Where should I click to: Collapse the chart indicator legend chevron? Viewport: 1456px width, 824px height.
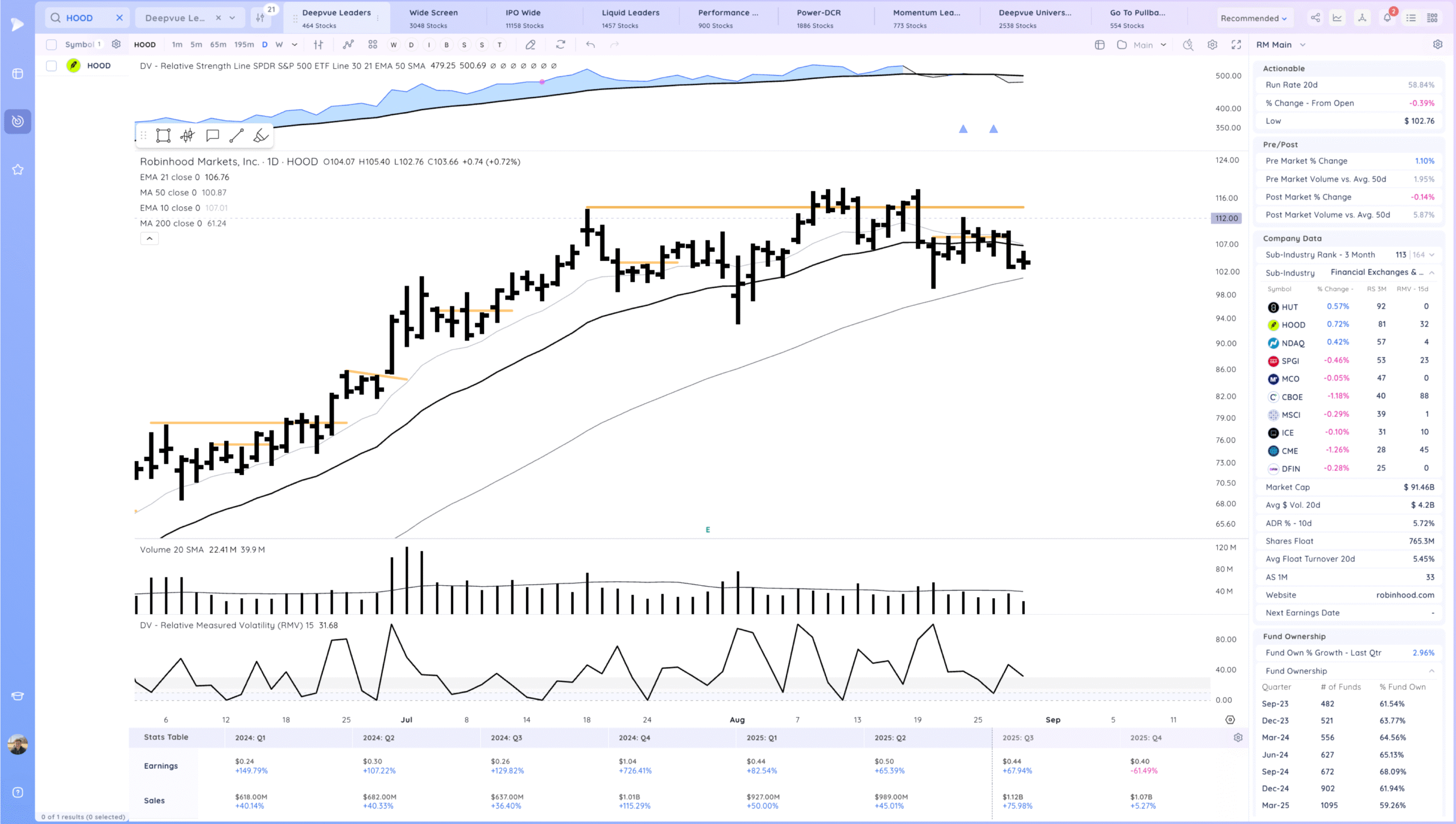tap(149, 239)
